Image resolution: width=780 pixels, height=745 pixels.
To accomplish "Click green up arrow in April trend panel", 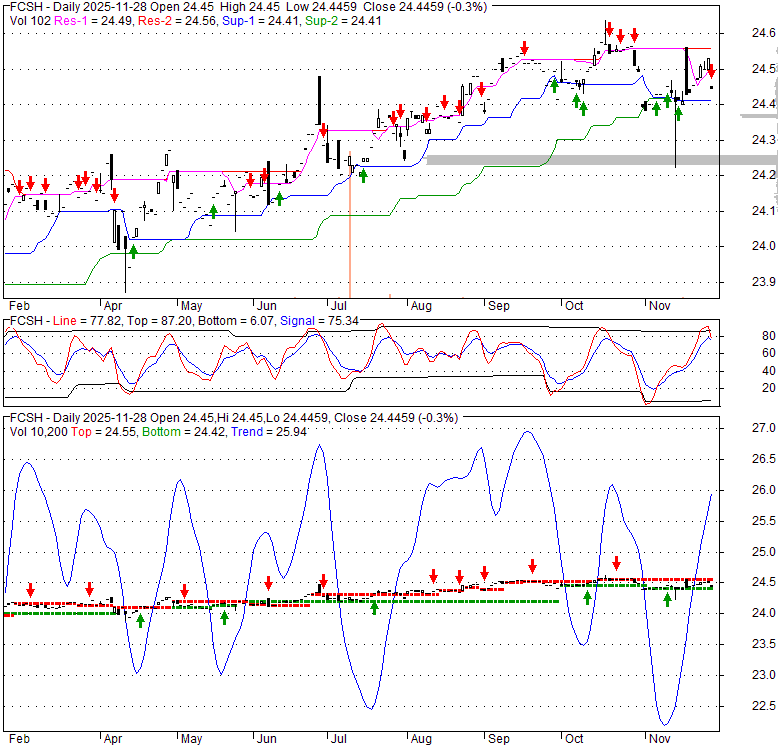I will (x=140, y=619).
